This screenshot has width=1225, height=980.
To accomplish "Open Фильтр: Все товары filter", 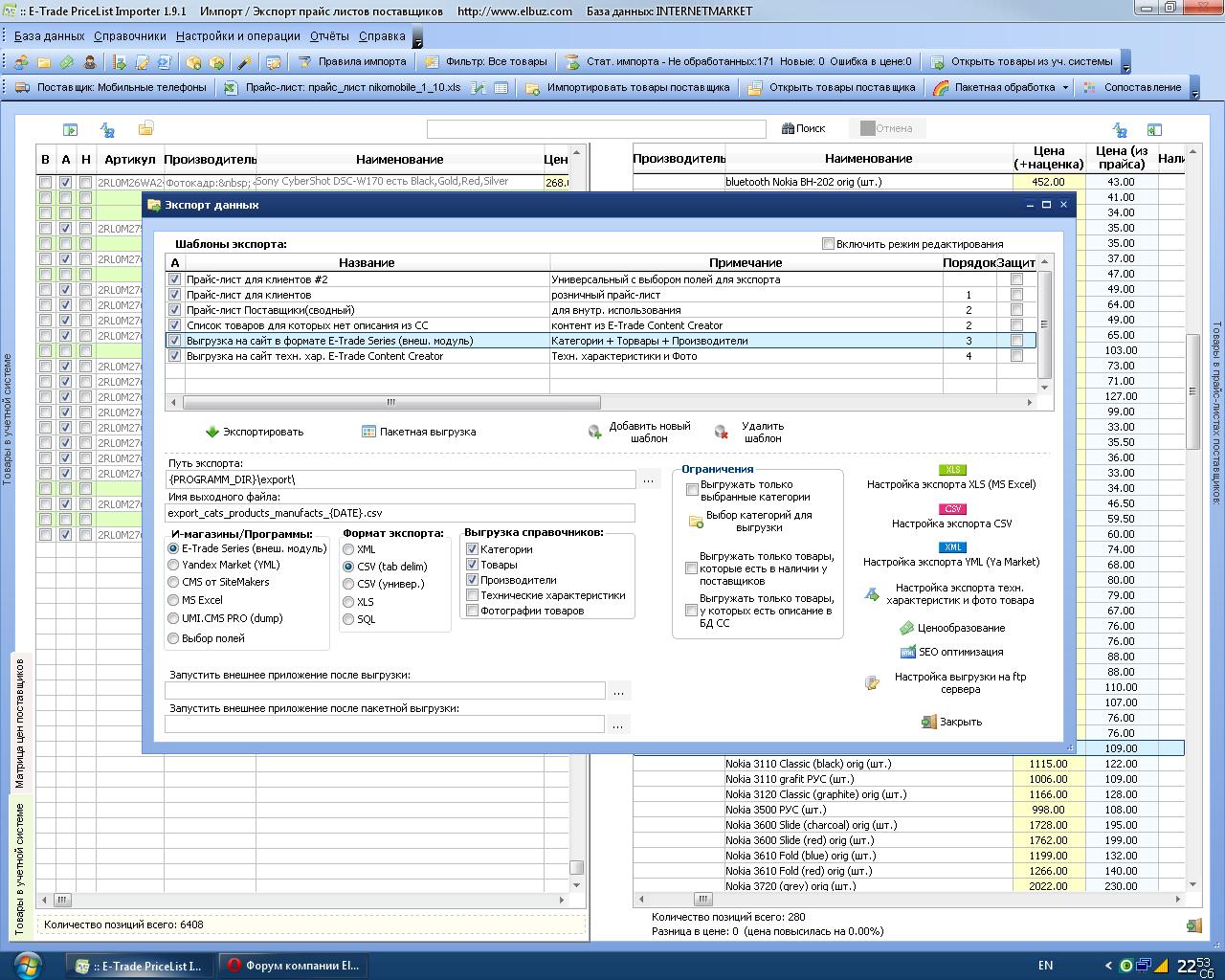I will (x=486, y=61).
